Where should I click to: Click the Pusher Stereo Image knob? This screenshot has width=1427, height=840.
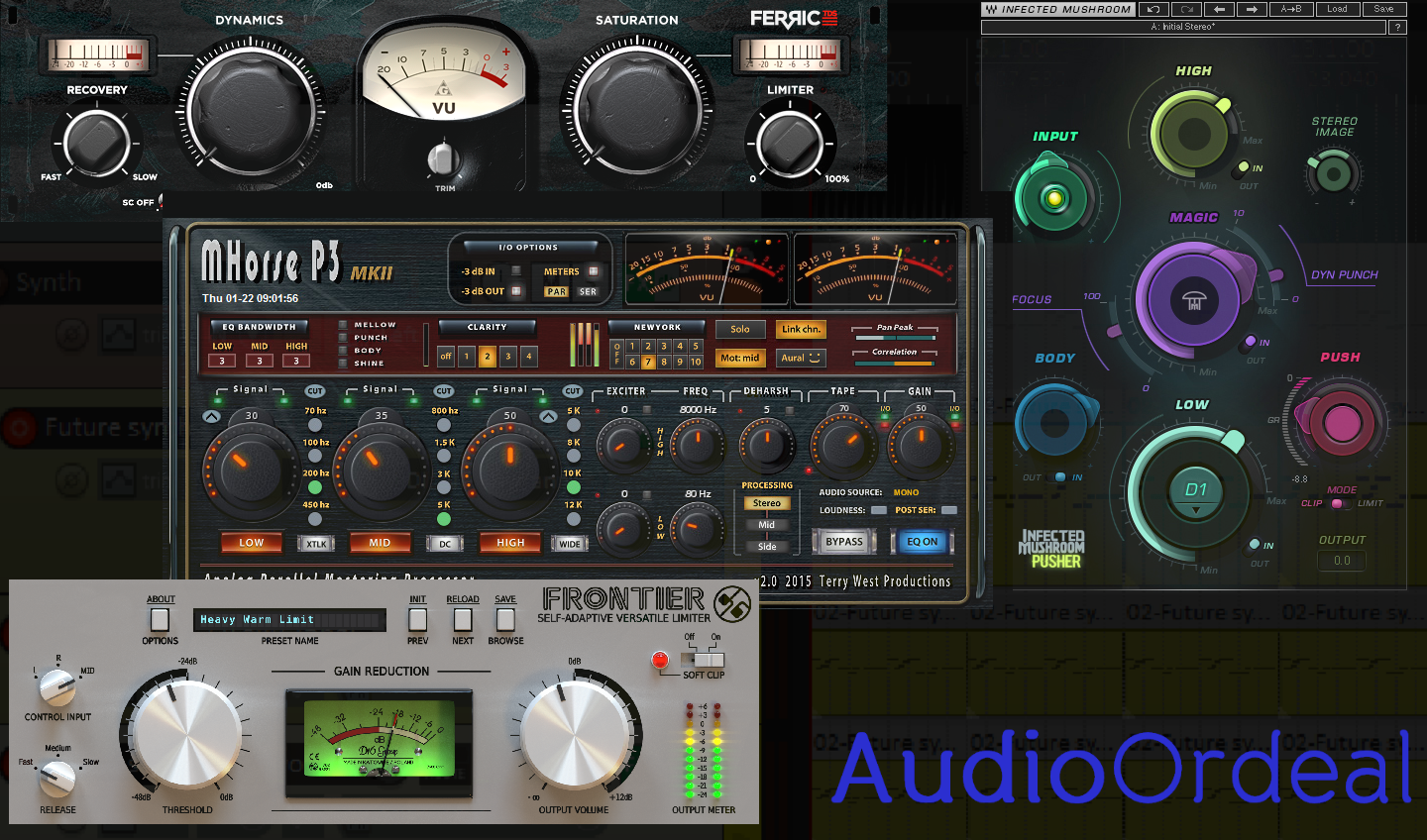click(1334, 174)
